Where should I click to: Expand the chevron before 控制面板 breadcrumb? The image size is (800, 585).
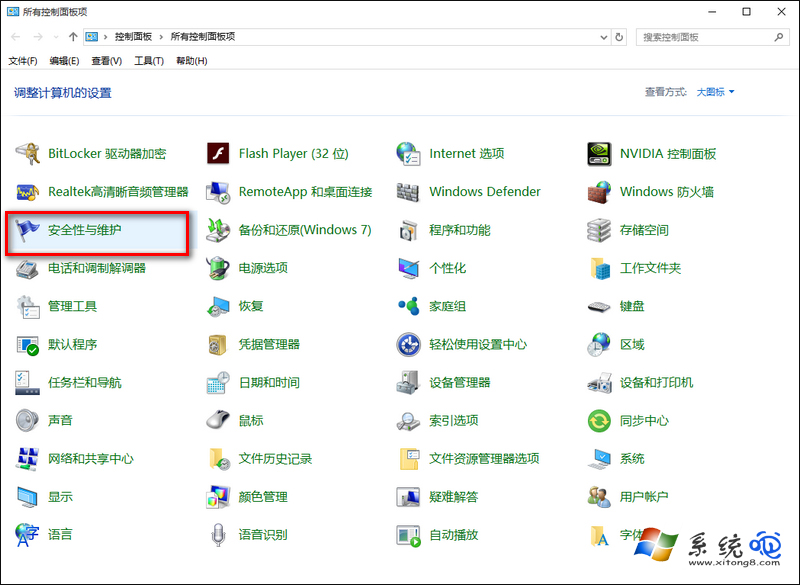point(106,37)
